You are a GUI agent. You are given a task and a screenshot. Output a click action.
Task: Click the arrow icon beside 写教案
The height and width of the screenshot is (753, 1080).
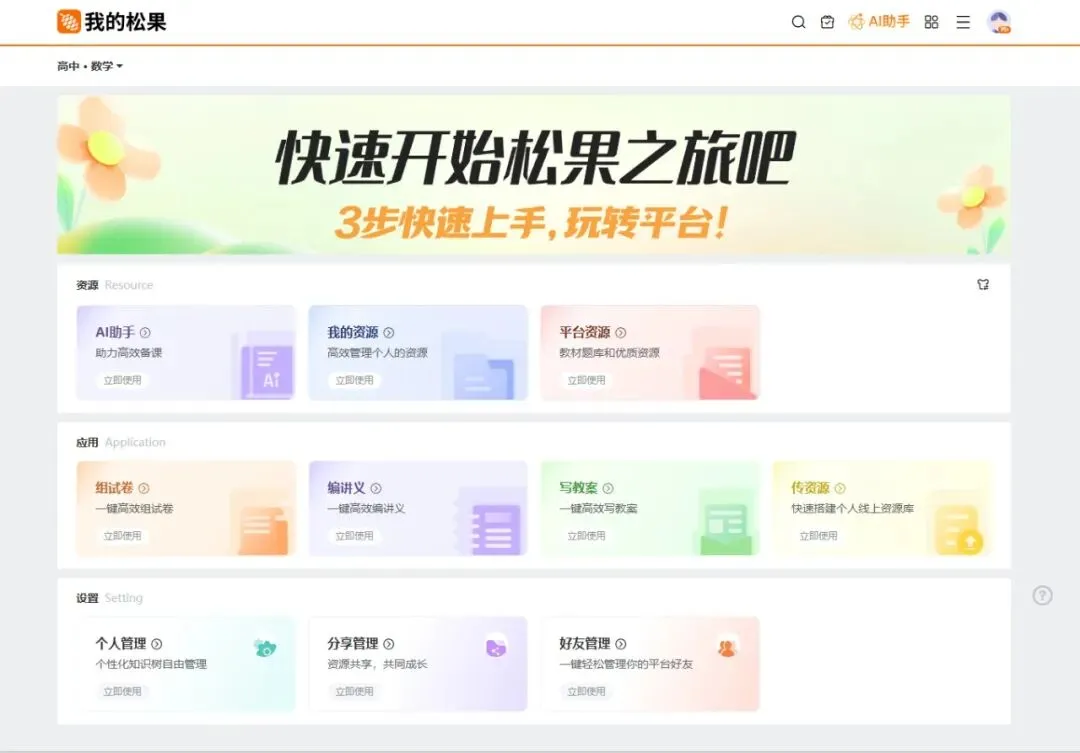click(x=608, y=488)
